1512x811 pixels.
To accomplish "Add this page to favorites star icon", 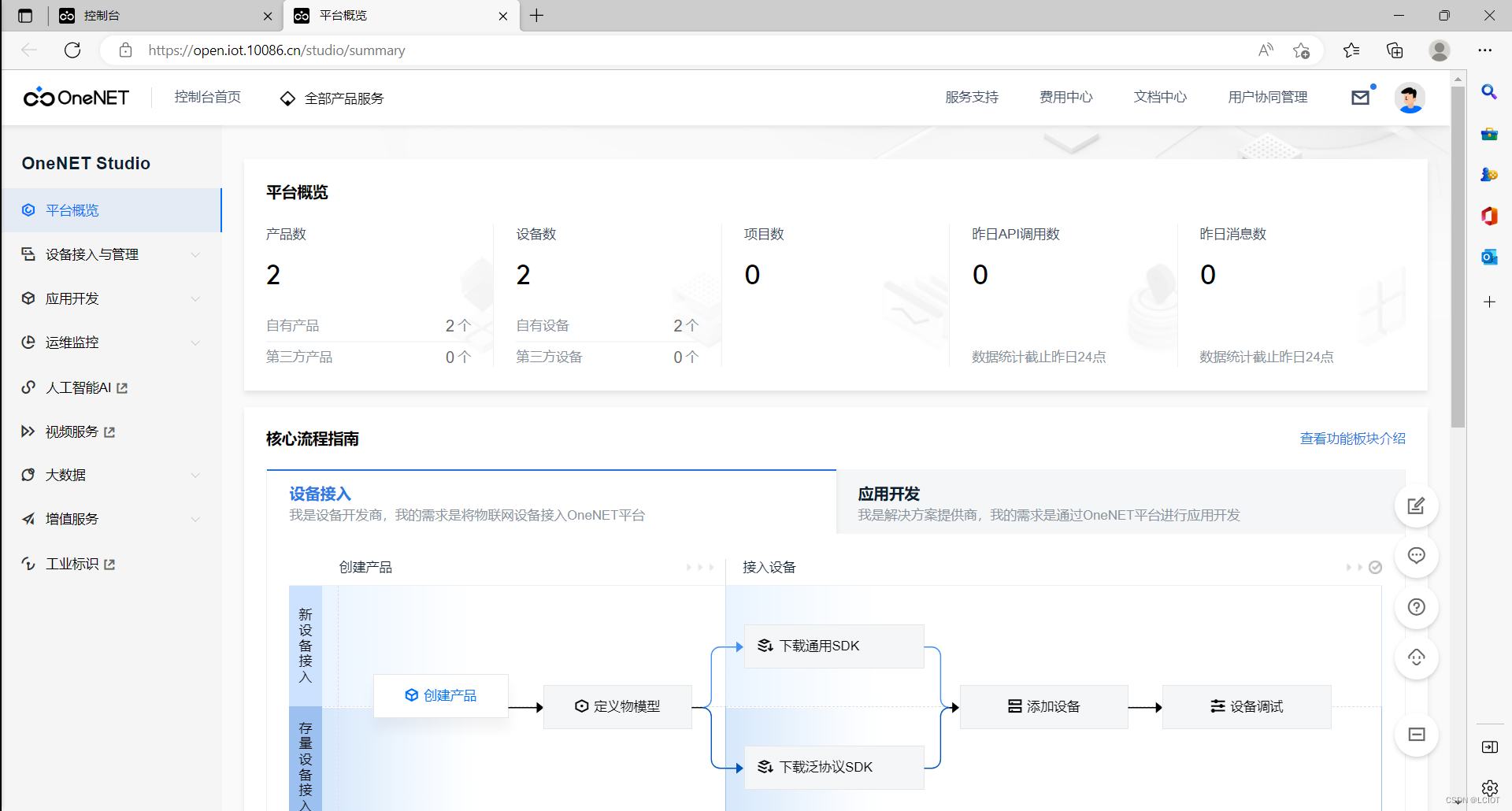I will click(1301, 50).
